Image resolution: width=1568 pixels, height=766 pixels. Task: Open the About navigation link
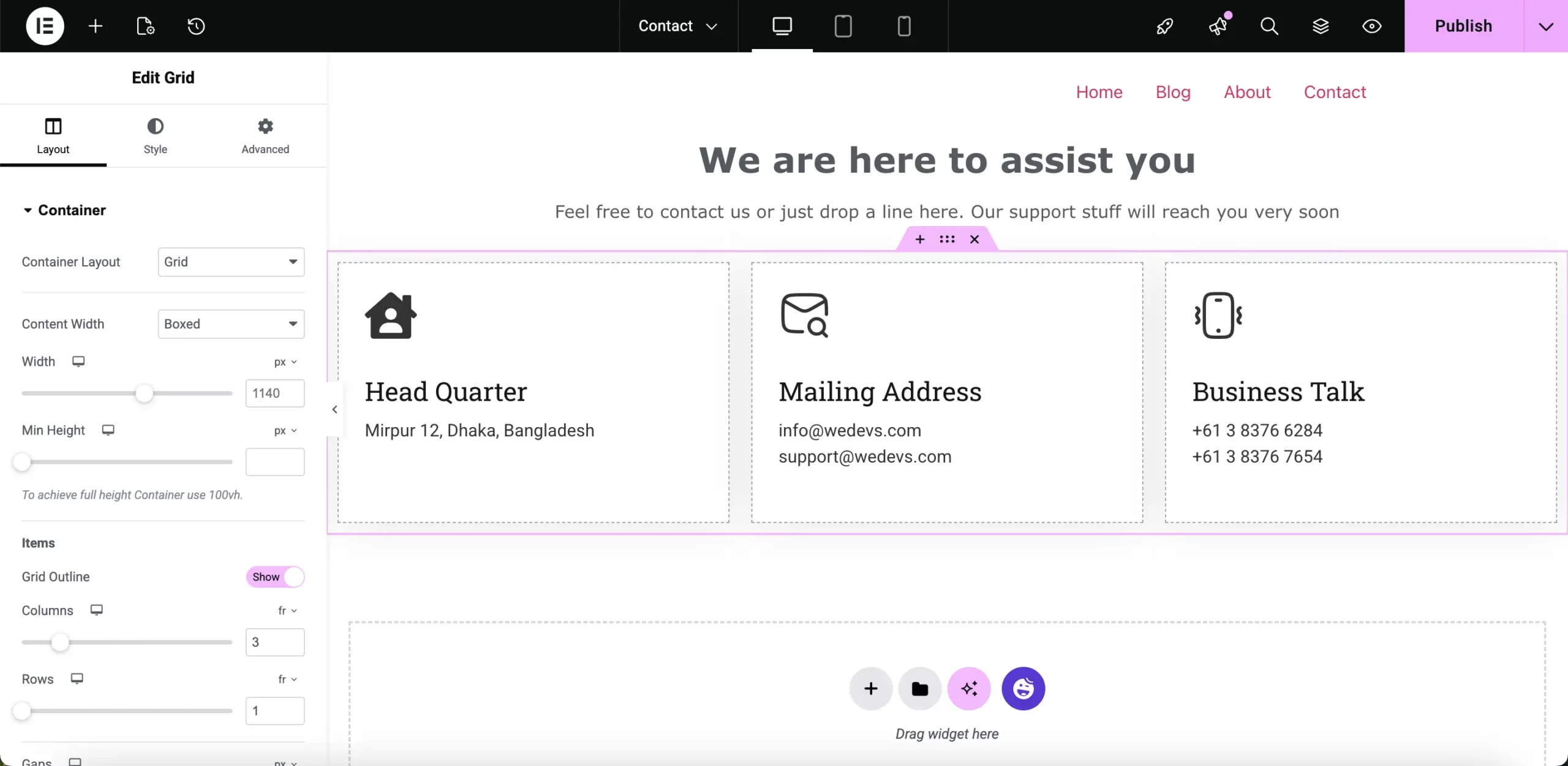click(x=1247, y=92)
